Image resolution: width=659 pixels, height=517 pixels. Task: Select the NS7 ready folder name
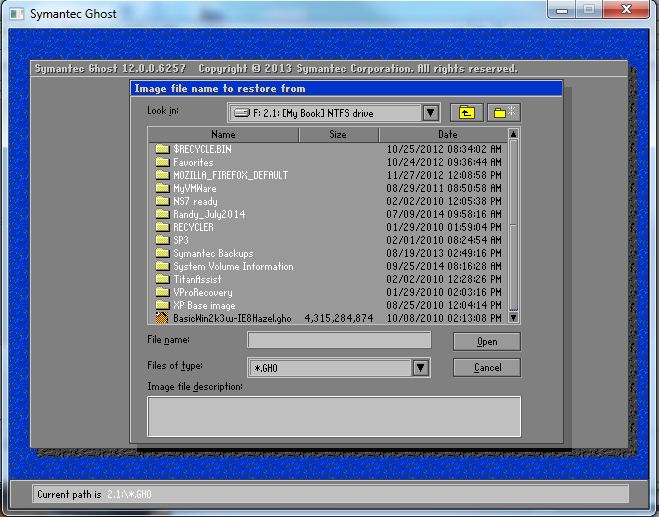tap(195, 201)
